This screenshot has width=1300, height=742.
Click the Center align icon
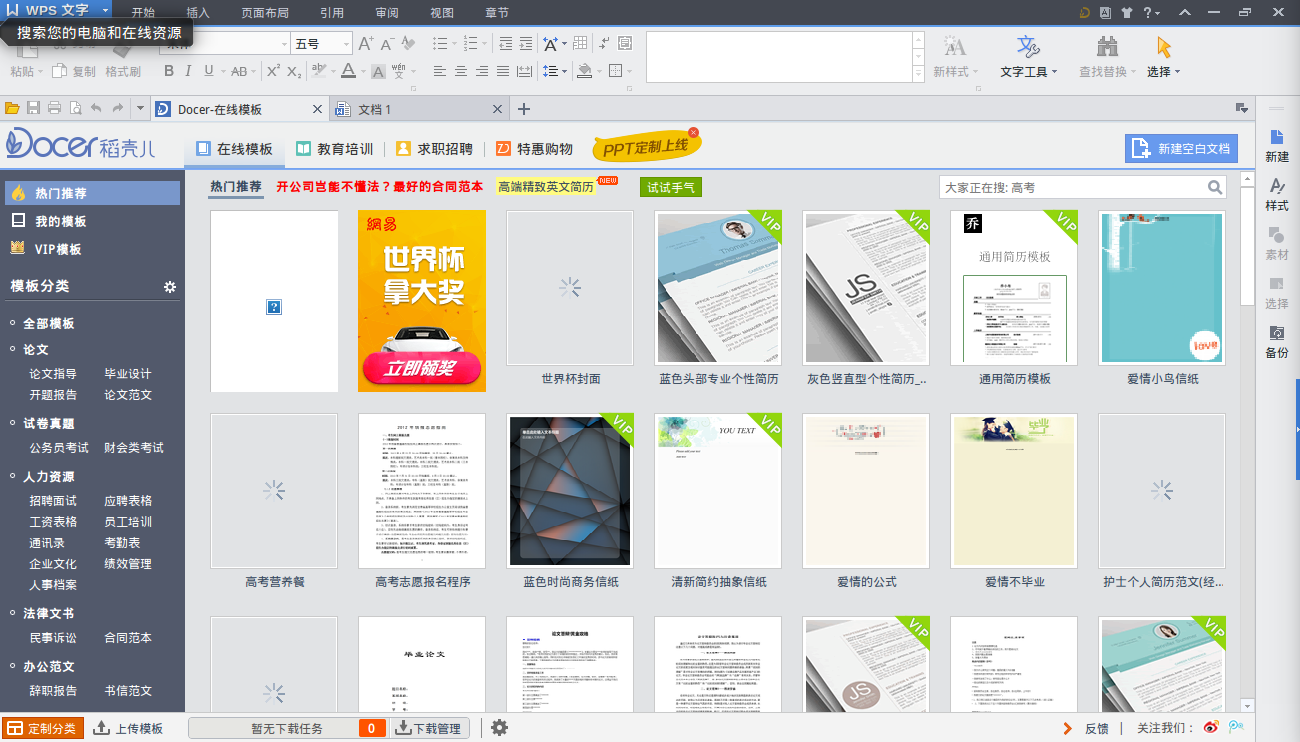pyautogui.click(x=461, y=71)
